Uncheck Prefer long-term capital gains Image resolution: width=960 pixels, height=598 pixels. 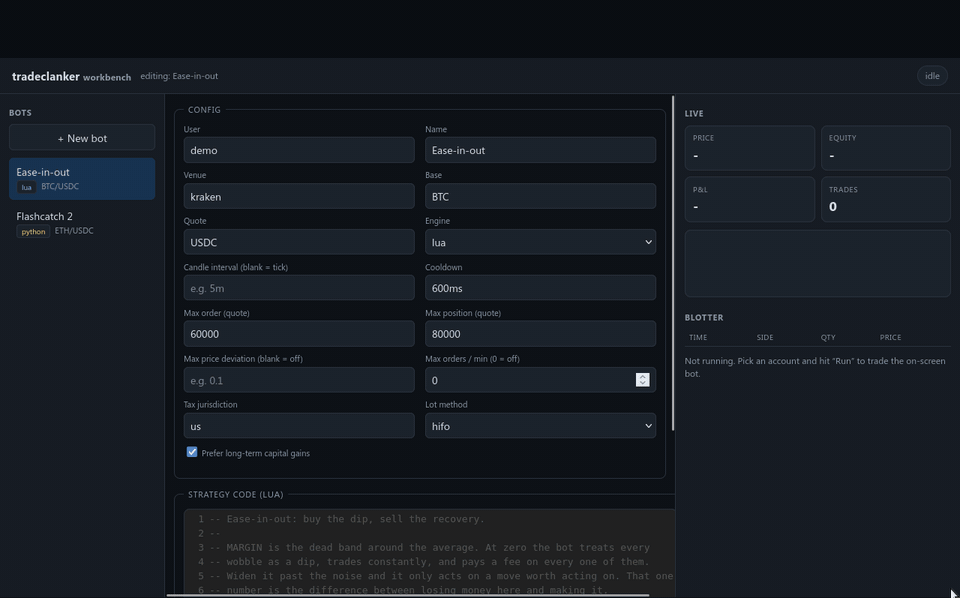pyautogui.click(x=192, y=452)
